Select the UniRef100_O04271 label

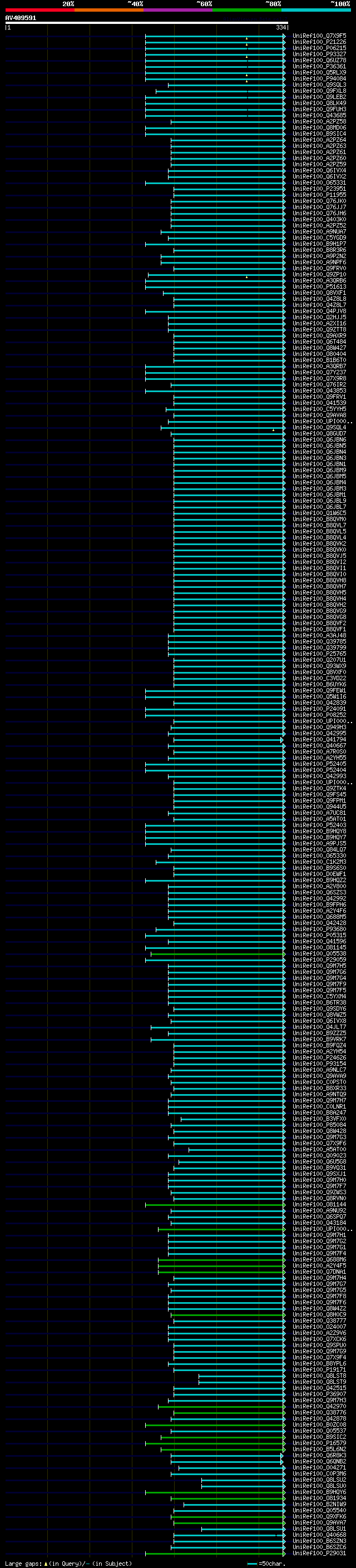pyautogui.click(x=319, y=1468)
